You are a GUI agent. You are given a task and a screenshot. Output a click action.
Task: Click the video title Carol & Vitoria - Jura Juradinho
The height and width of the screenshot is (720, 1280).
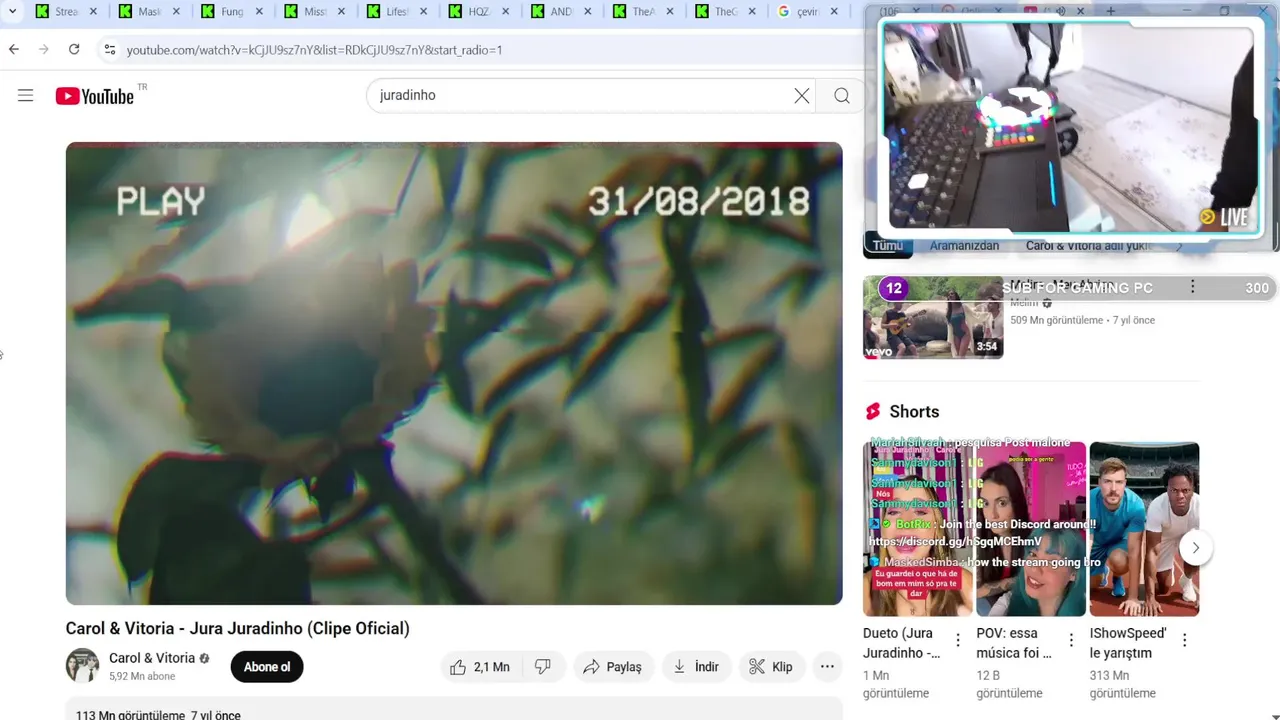[238, 628]
